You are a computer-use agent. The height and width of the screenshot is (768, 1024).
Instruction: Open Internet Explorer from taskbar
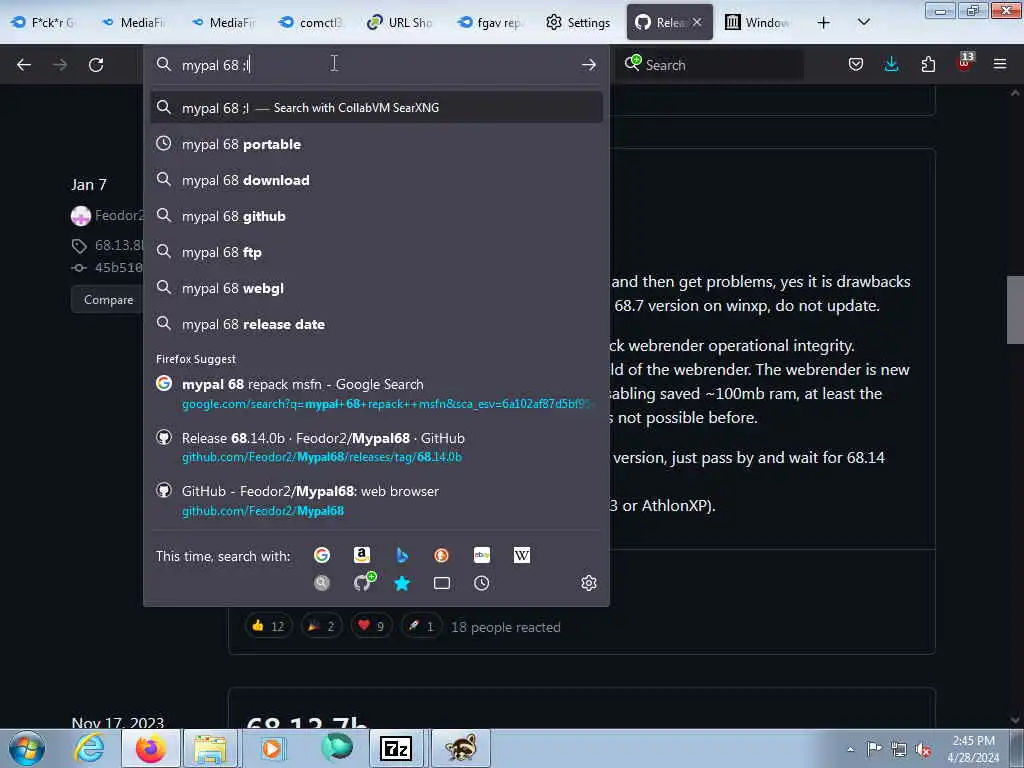pyautogui.click(x=89, y=748)
